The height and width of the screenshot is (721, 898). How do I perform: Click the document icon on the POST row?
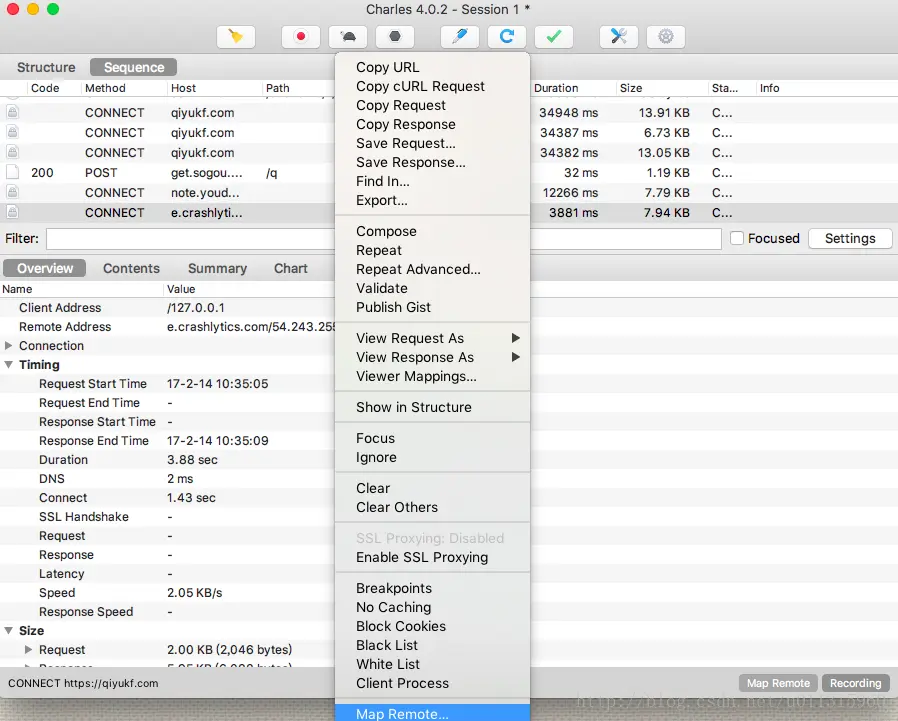click(x=13, y=172)
